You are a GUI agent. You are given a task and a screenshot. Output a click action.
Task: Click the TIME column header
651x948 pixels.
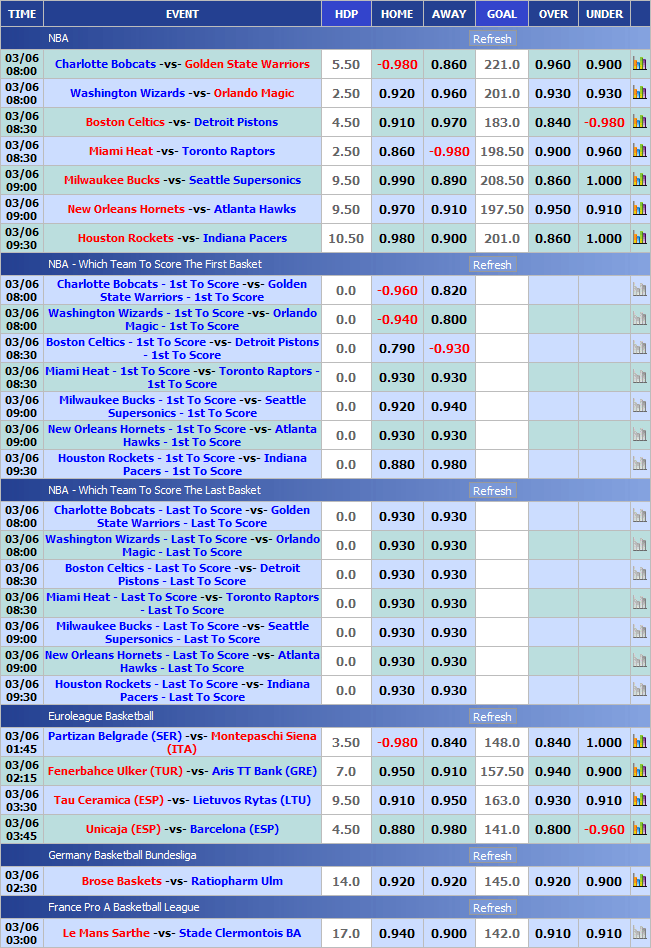coord(22,14)
